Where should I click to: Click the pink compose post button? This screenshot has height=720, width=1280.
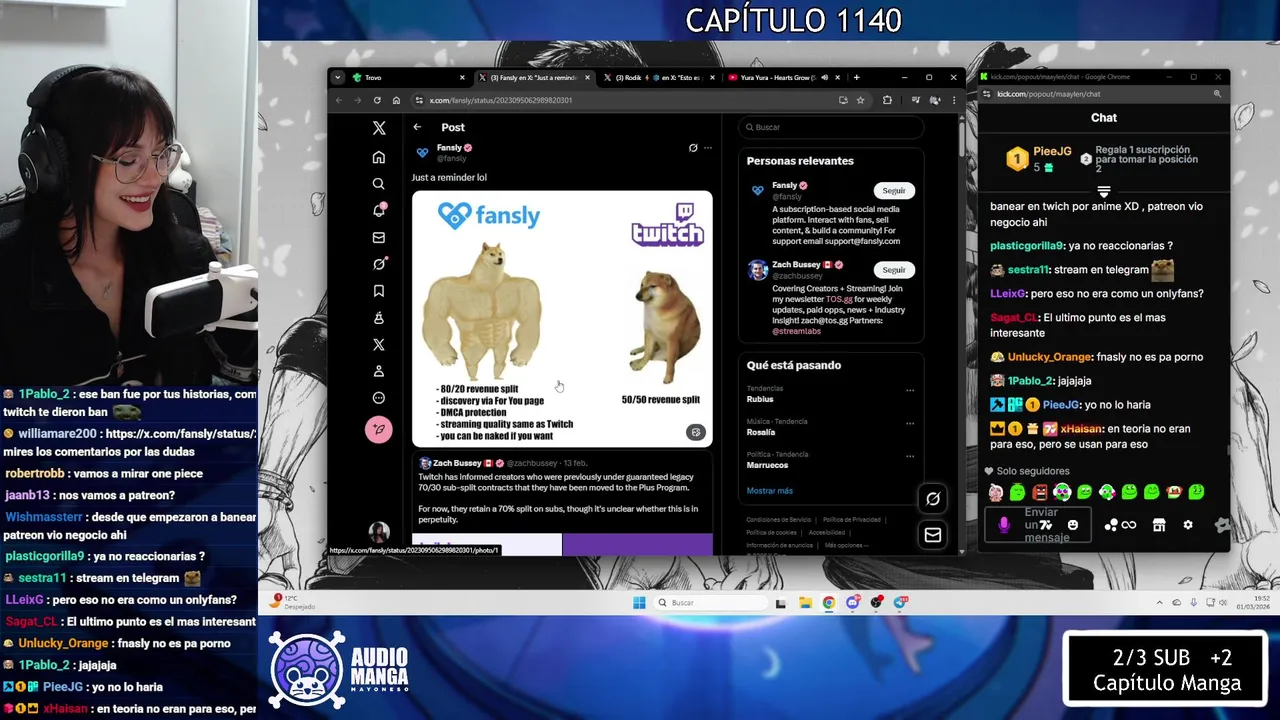click(x=379, y=429)
